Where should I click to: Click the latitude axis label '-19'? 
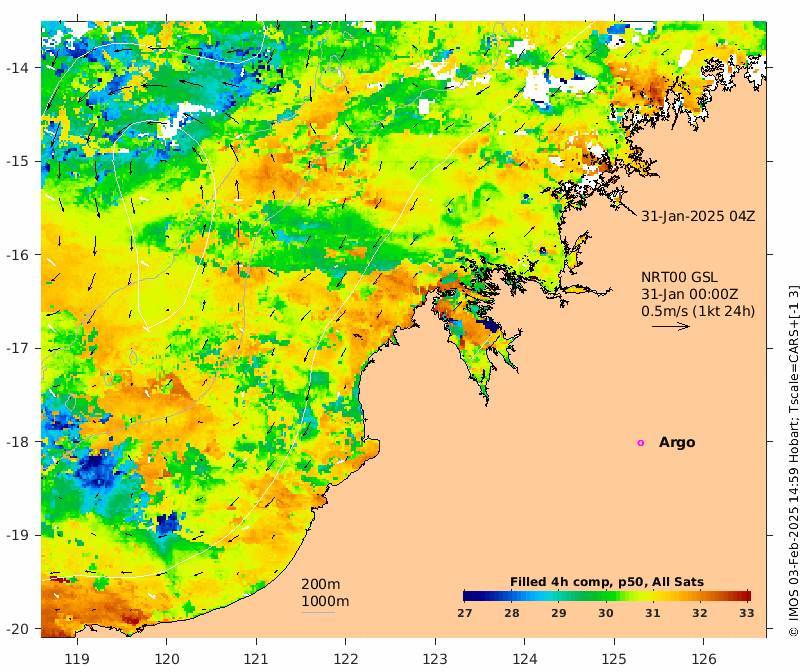pyautogui.click(x=17, y=535)
